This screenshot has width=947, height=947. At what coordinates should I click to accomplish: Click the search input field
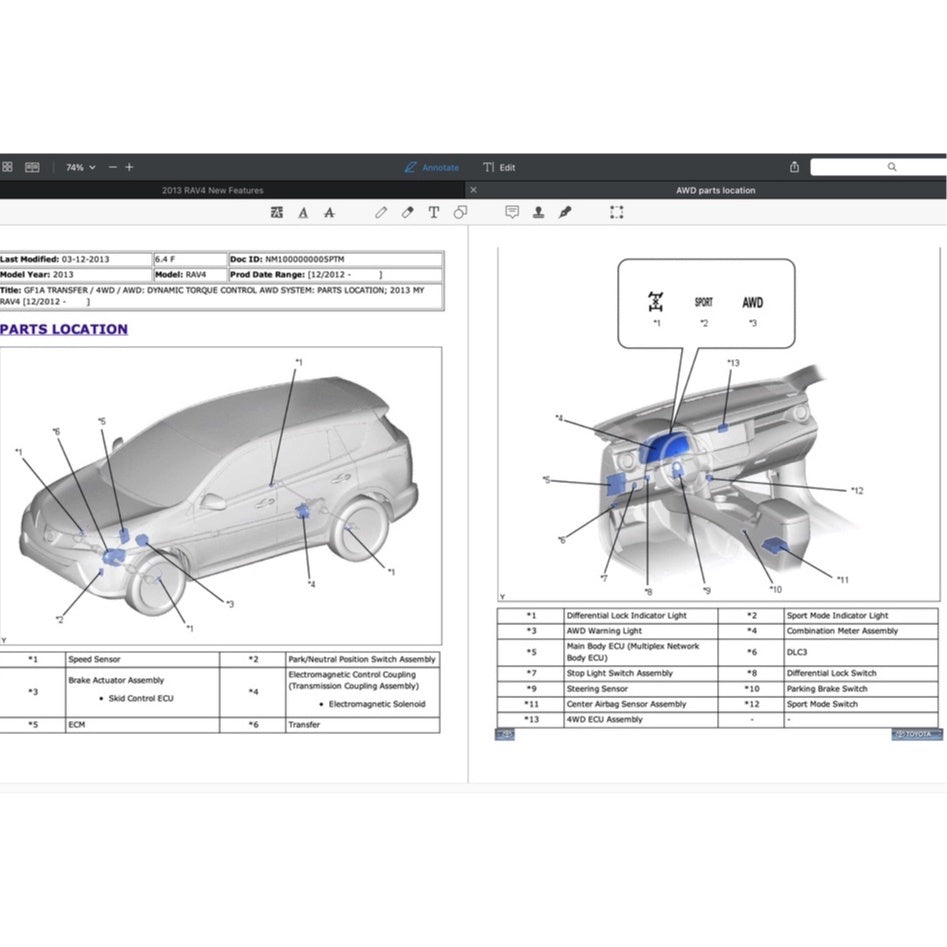point(877,167)
